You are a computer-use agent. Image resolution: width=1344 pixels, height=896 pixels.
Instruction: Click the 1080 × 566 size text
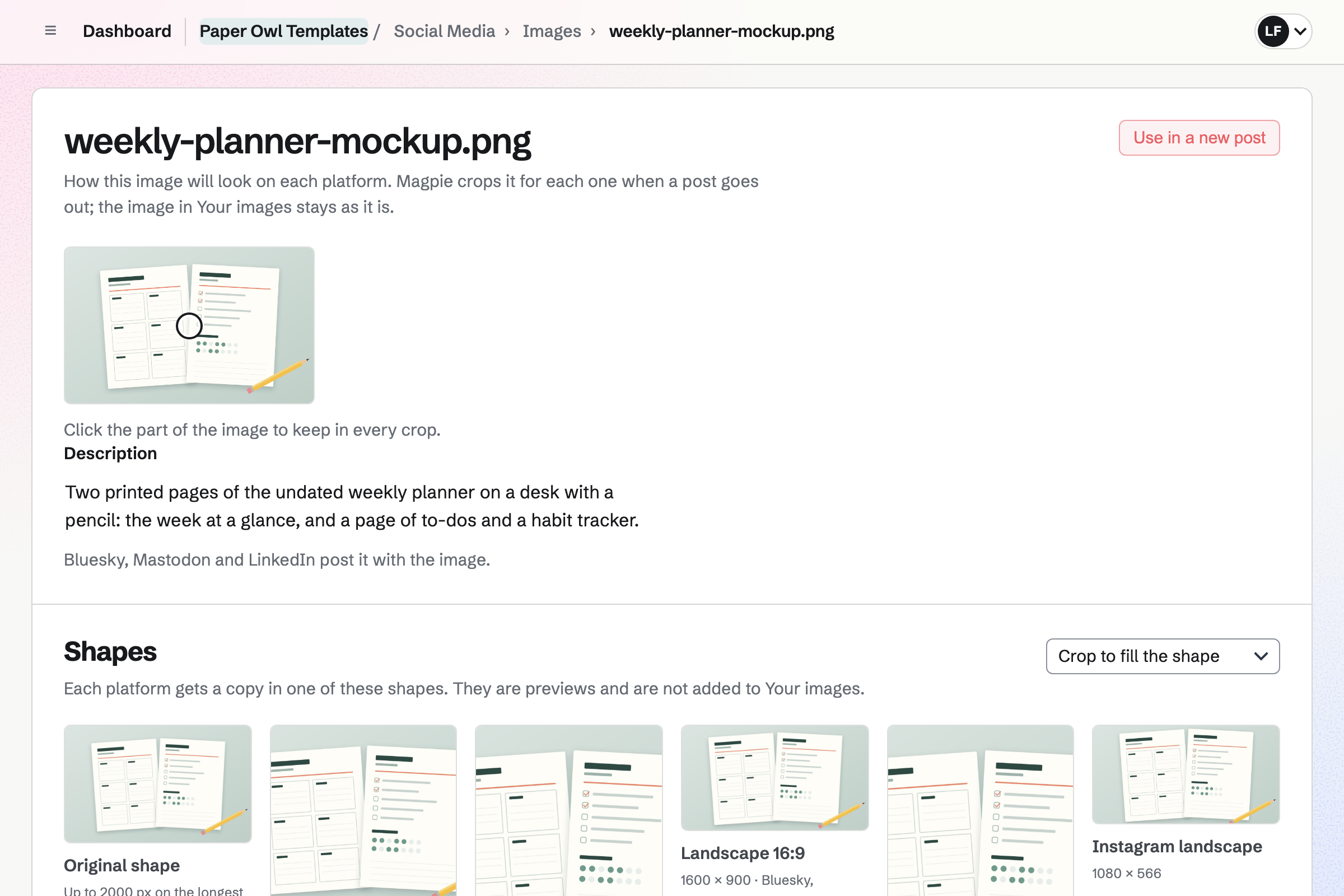point(1126,873)
